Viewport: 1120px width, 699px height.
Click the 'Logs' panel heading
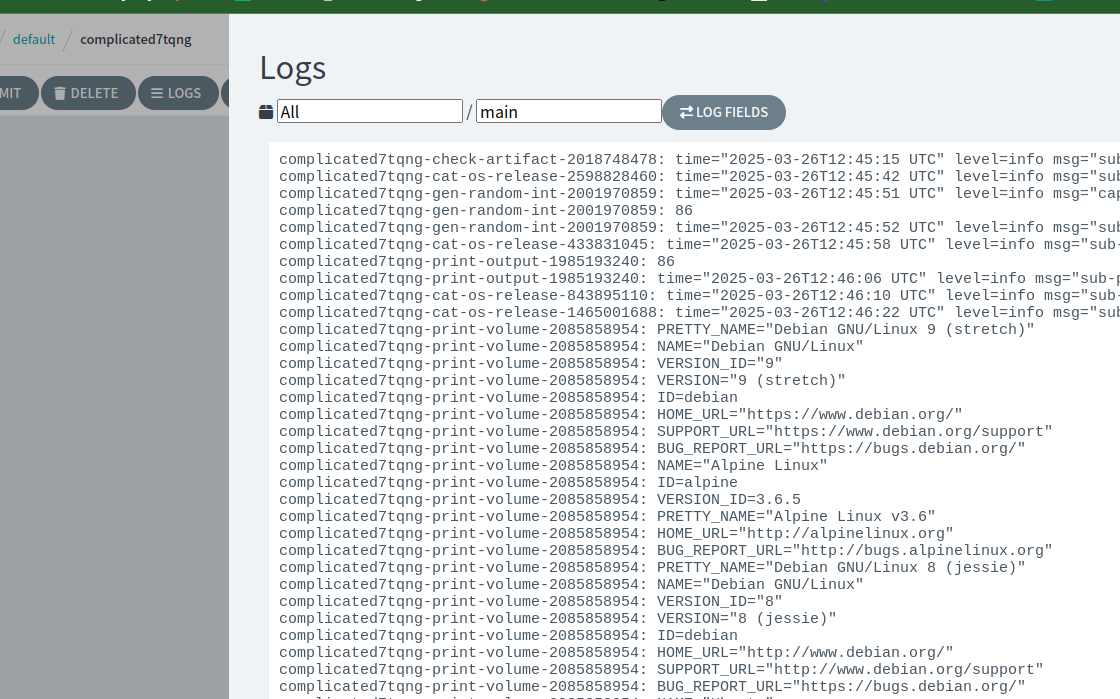(x=292, y=67)
